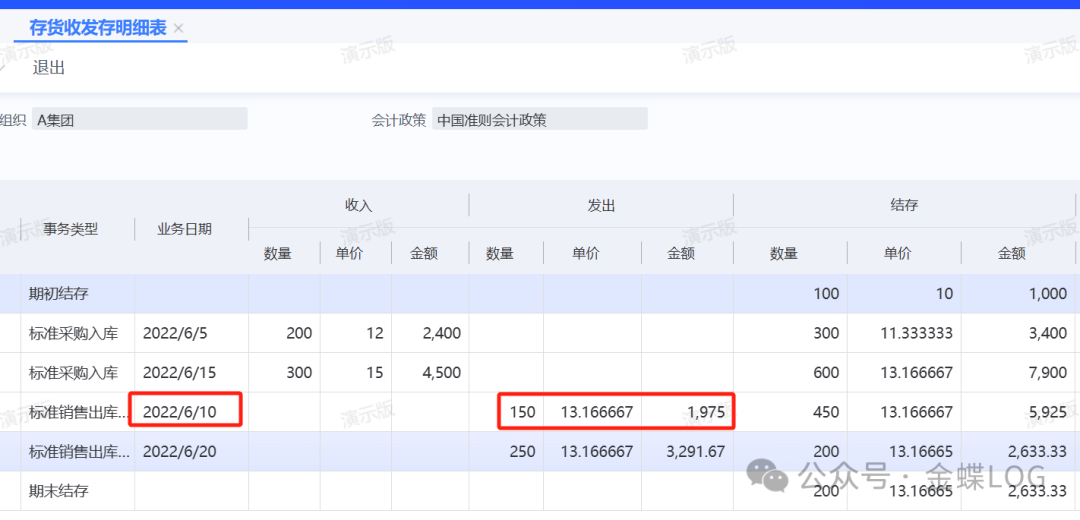Click the 组织 field showing A集团
This screenshot has width=1080, height=520.
[x=139, y=120]
